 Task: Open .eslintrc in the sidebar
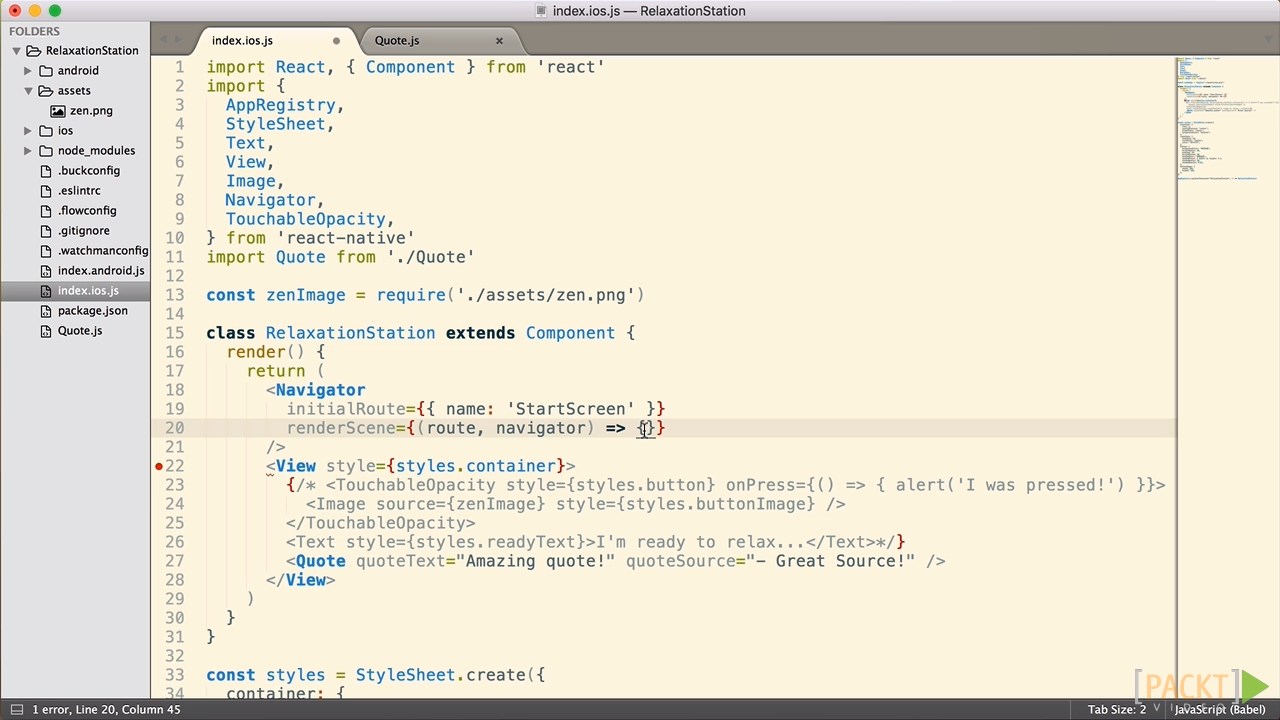pyautogui.click(x=79, y=191)
